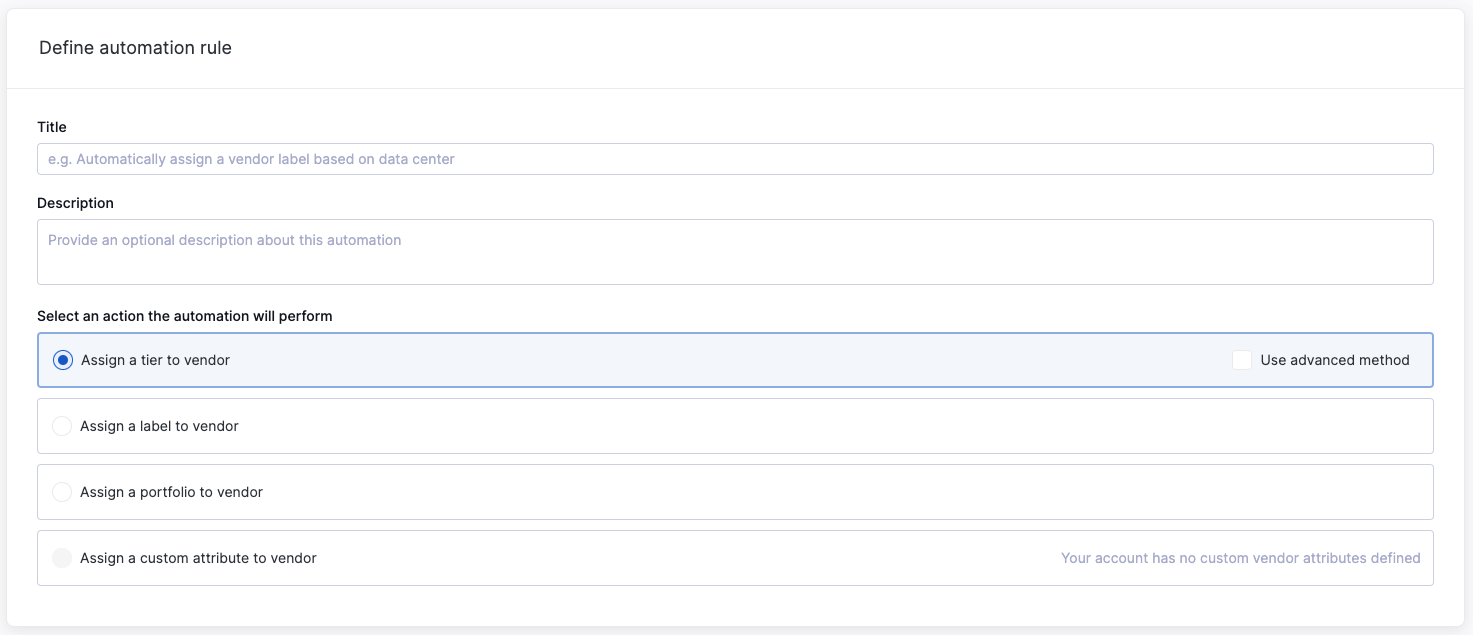Click the 'Assign a label to vendor' text

tap(159, 426)
